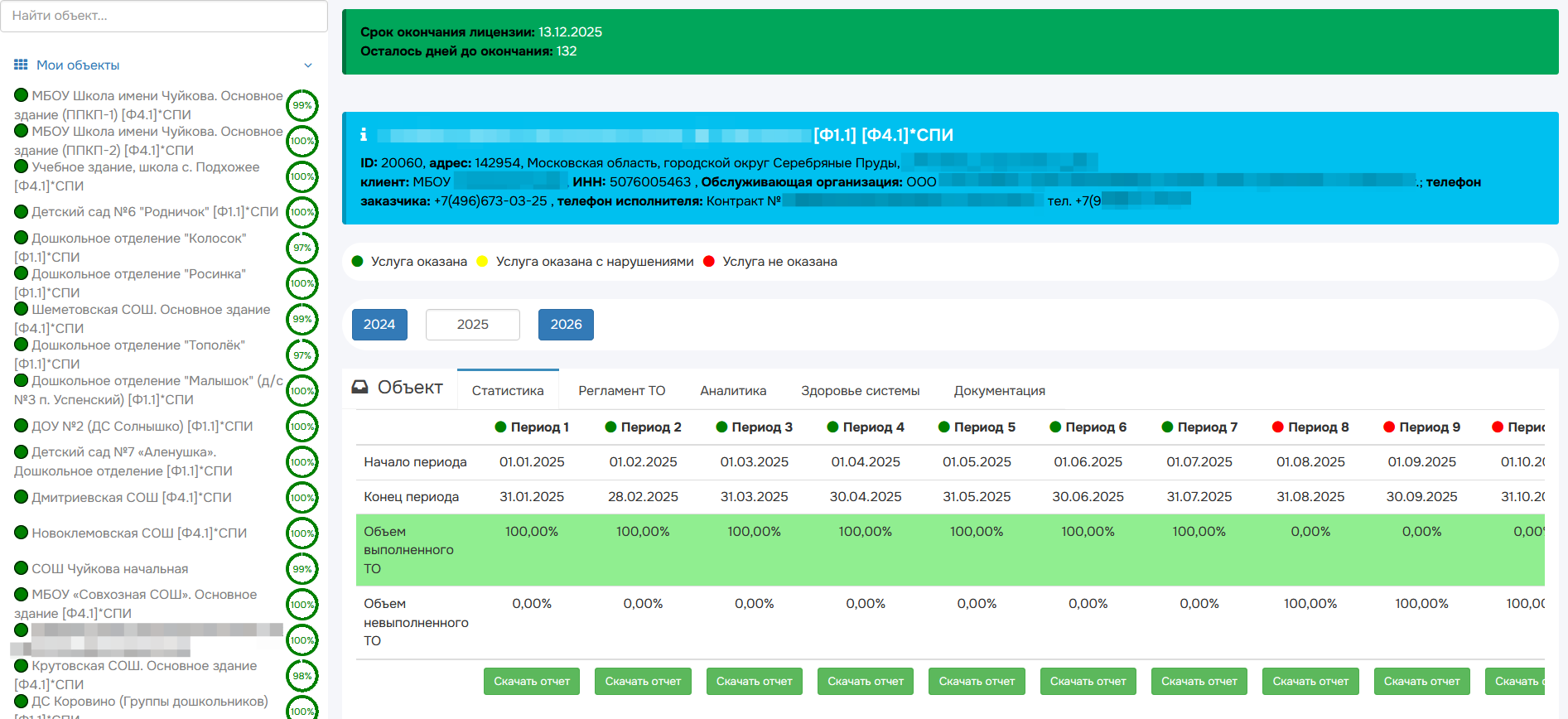Select the 2025 year button
This screenshot has width=1568, height=719.
473,325
